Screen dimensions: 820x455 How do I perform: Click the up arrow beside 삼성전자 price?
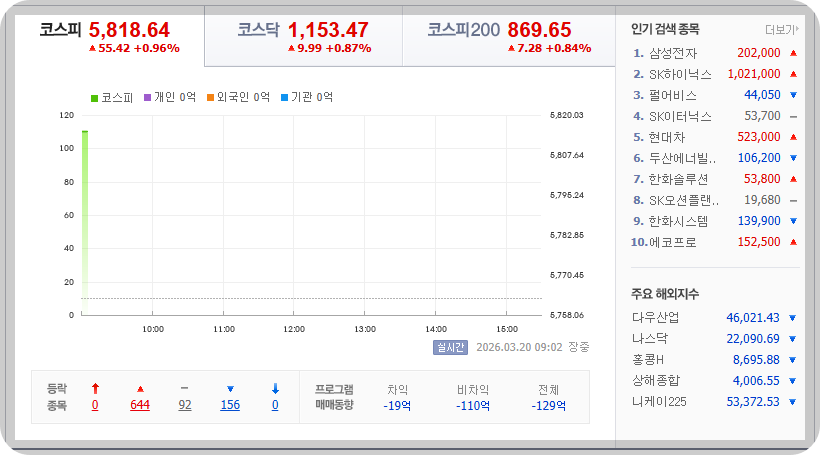pyautogui.click(x=793, y=53)
